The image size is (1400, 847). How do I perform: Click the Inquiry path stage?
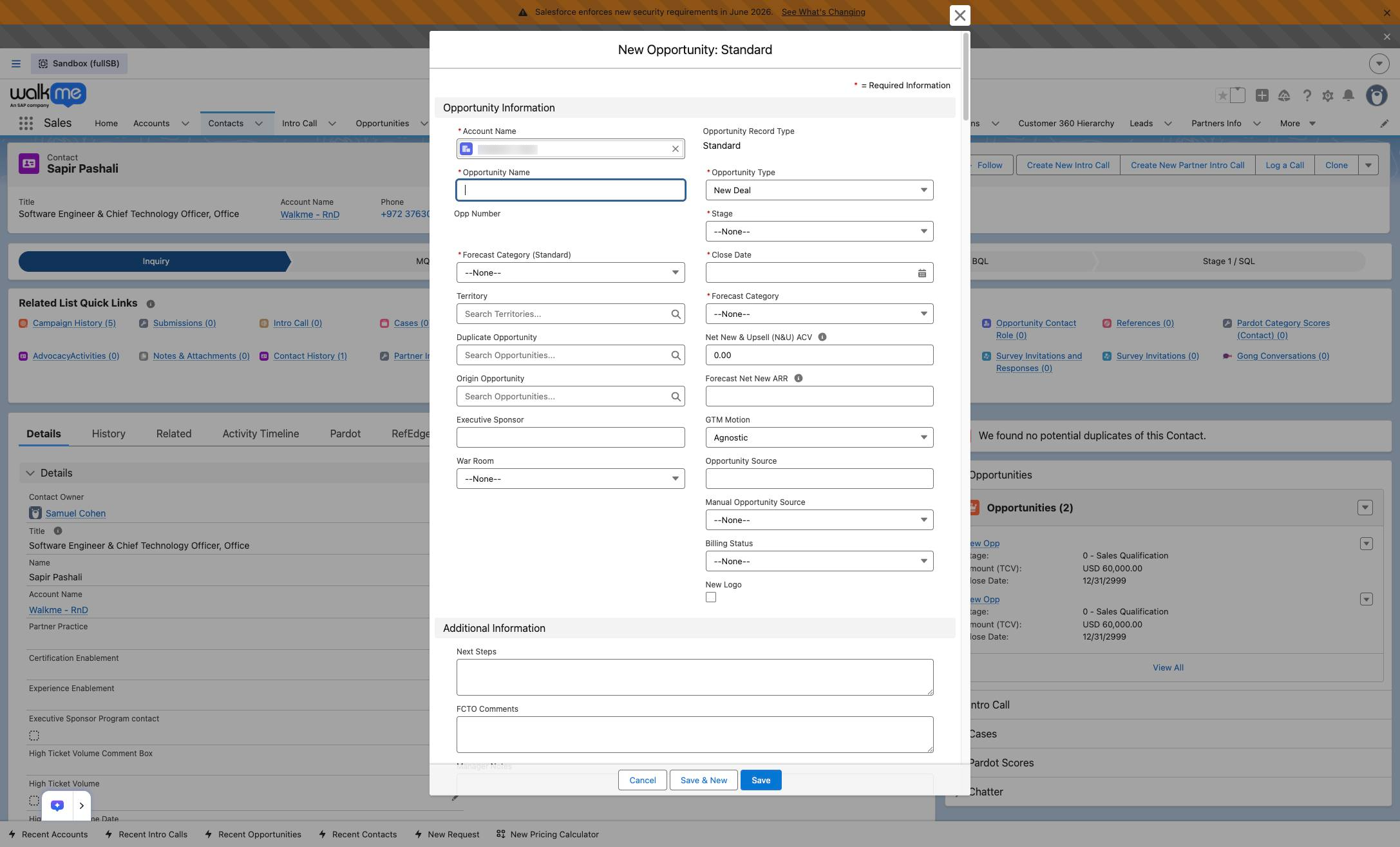(x=155, y=261)
